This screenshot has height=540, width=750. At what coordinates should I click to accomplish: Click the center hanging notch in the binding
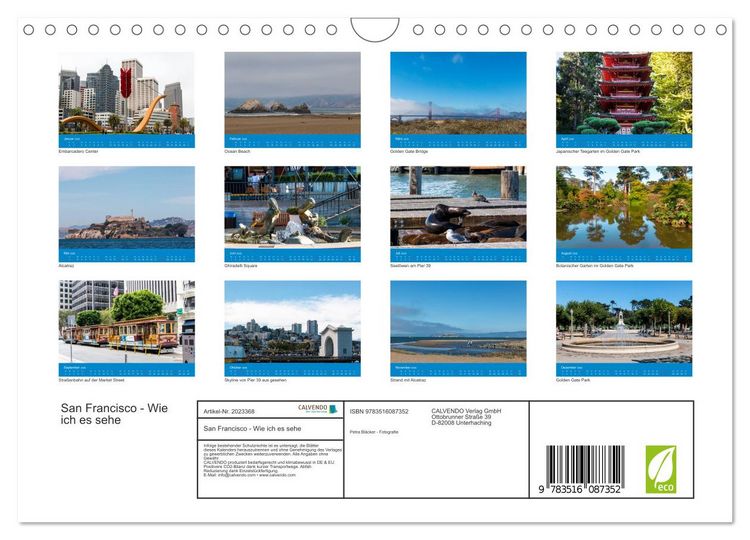click(375, 29)
